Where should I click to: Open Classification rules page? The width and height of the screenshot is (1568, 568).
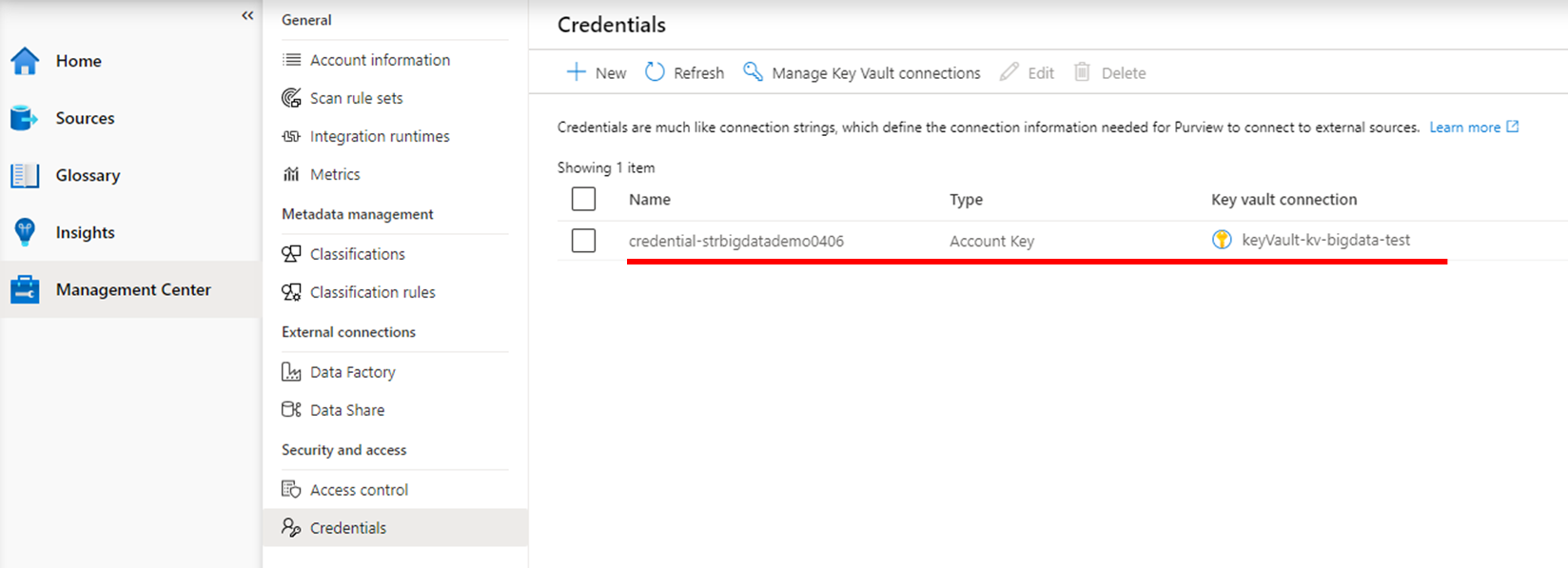click(373, 292)
